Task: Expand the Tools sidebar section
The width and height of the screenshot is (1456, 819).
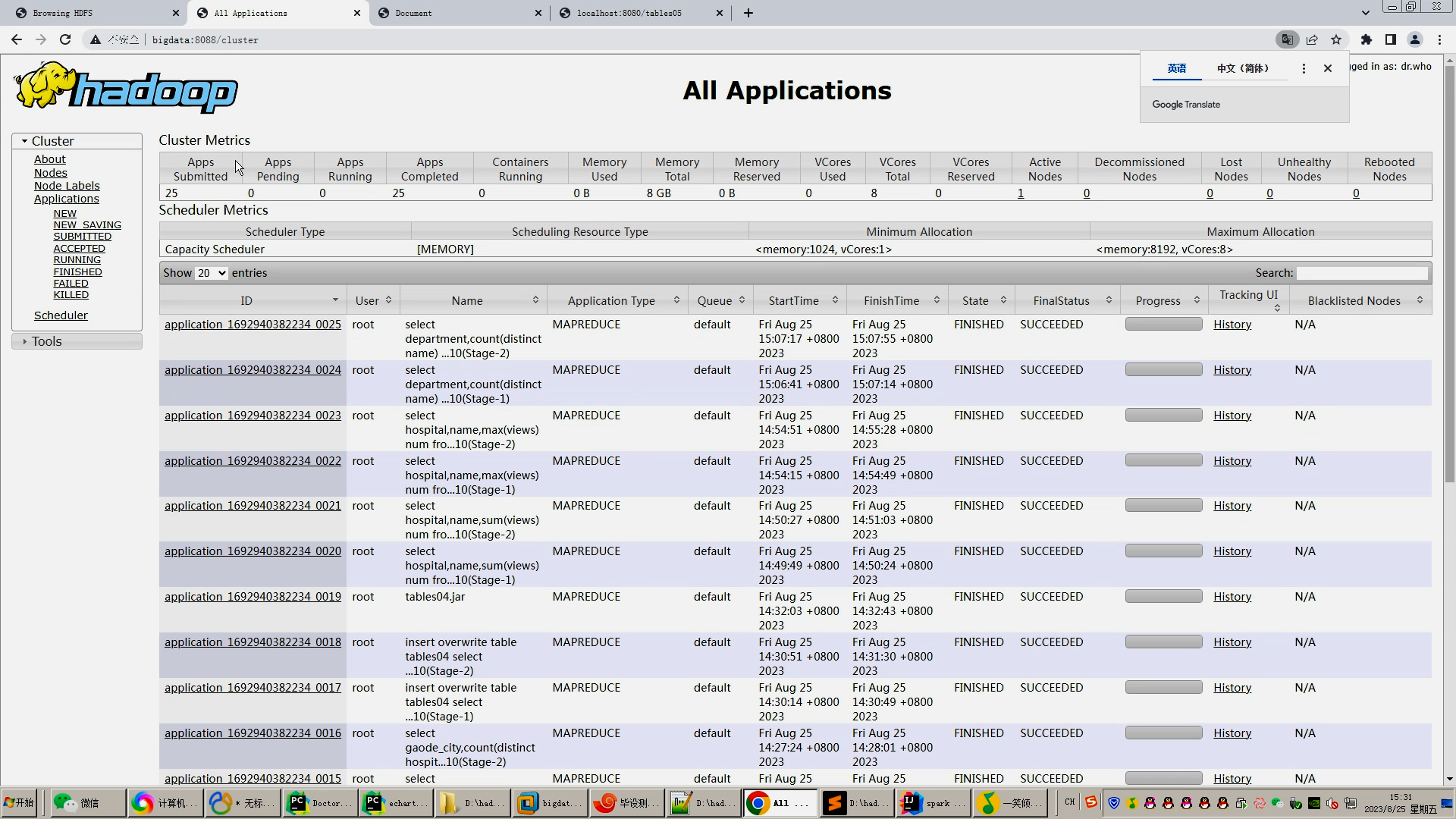Action: (25, 341)
